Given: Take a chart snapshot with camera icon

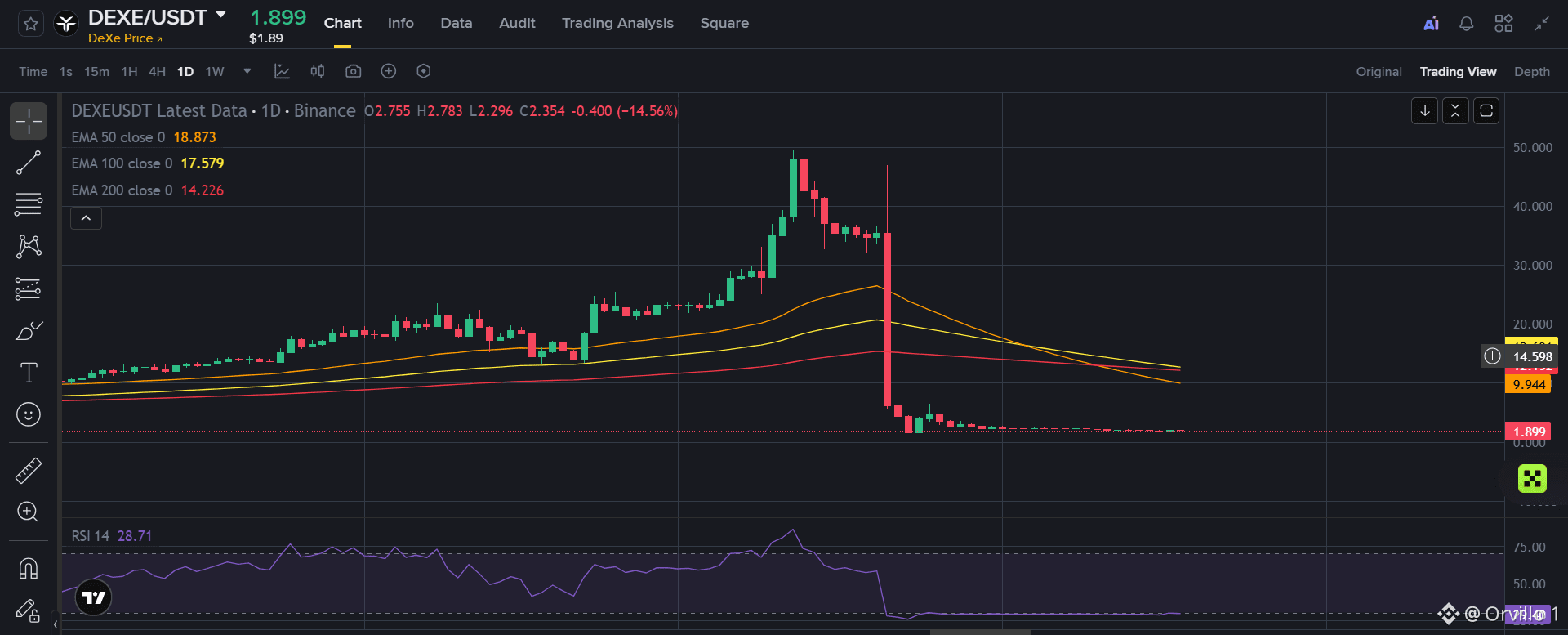Looking at the screenshot, I should pyautogui.click(x=353, y=72).
